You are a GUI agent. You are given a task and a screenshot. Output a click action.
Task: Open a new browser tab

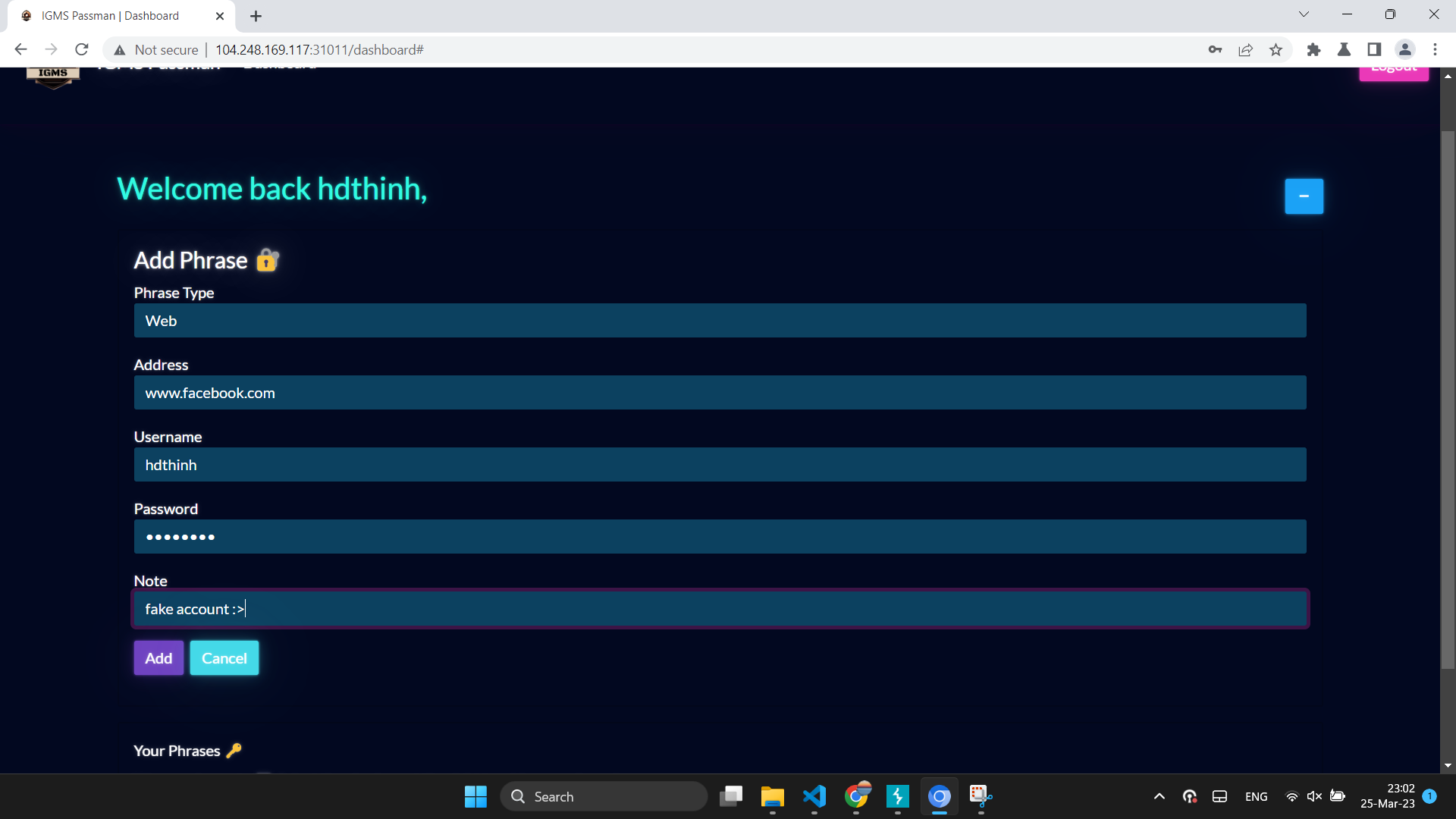(x=256, y=16)
